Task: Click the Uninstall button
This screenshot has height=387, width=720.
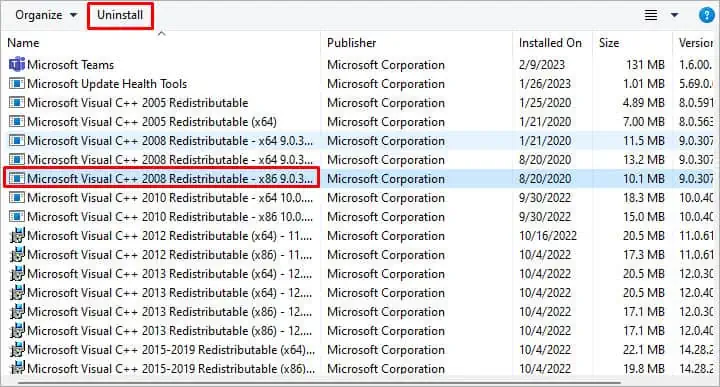Action: 120,15
